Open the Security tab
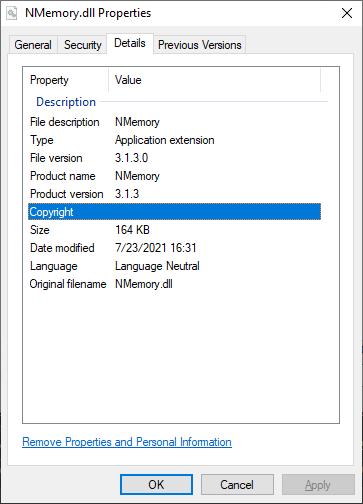 pos(82,45)
